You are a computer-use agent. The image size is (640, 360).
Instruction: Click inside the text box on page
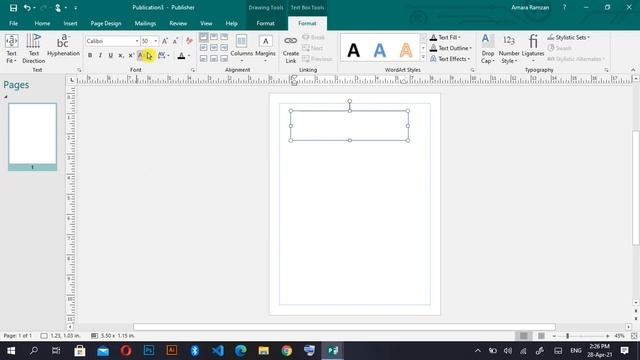[x=349, y=126]
